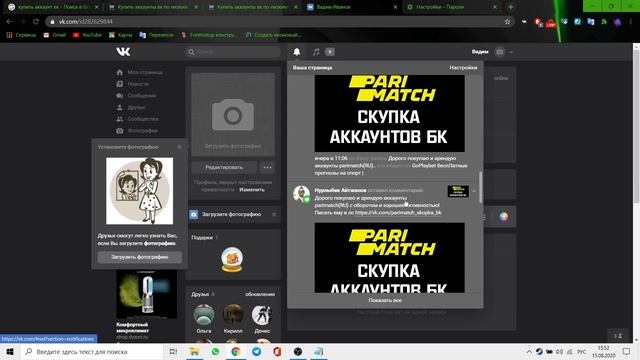Image resolution: width=640 pixels, height=360 pixels.
Task: Switch to the Настройки browser tab
Action: pos(451,7)
